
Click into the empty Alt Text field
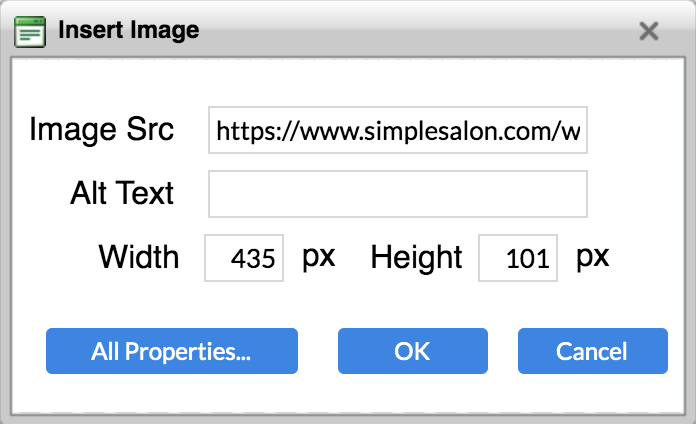398,194
